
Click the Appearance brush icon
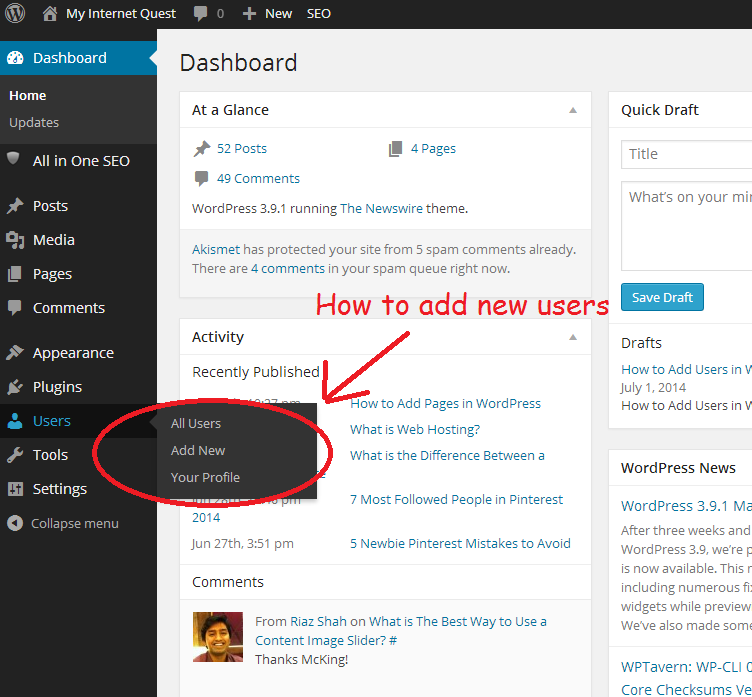15,353
